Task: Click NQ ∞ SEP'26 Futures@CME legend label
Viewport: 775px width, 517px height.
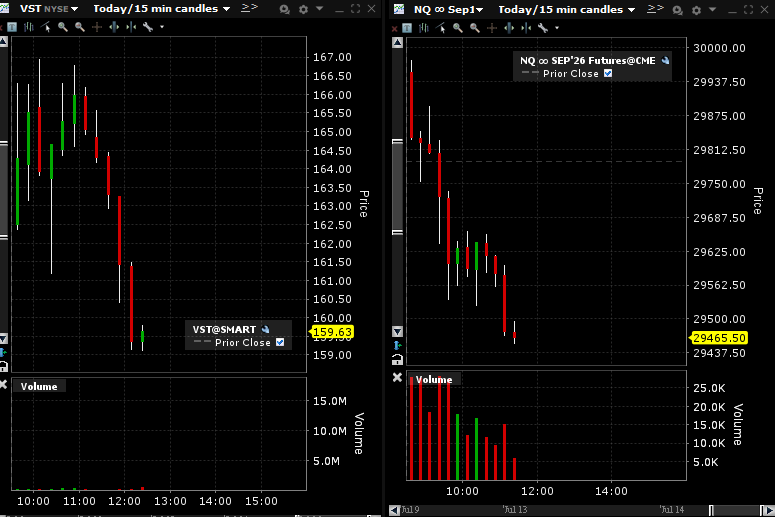Action: (x=588, y=61)
